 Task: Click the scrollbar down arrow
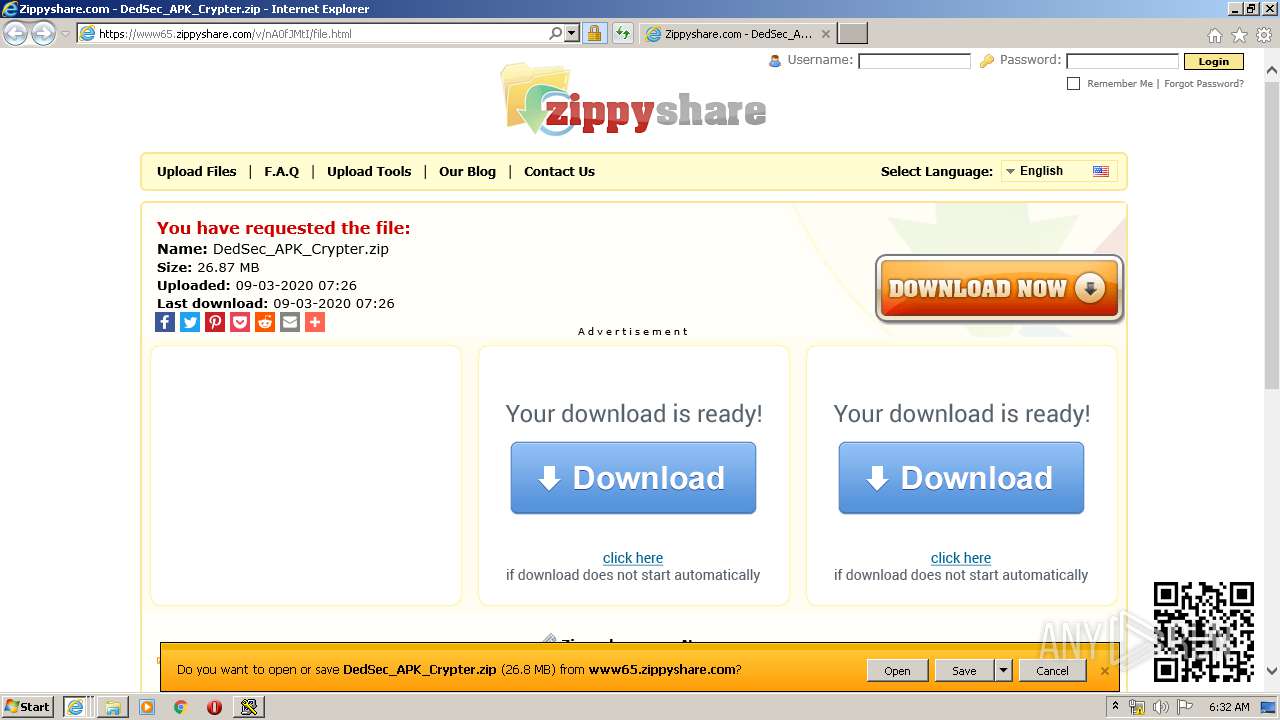[x=1272, y=671]
